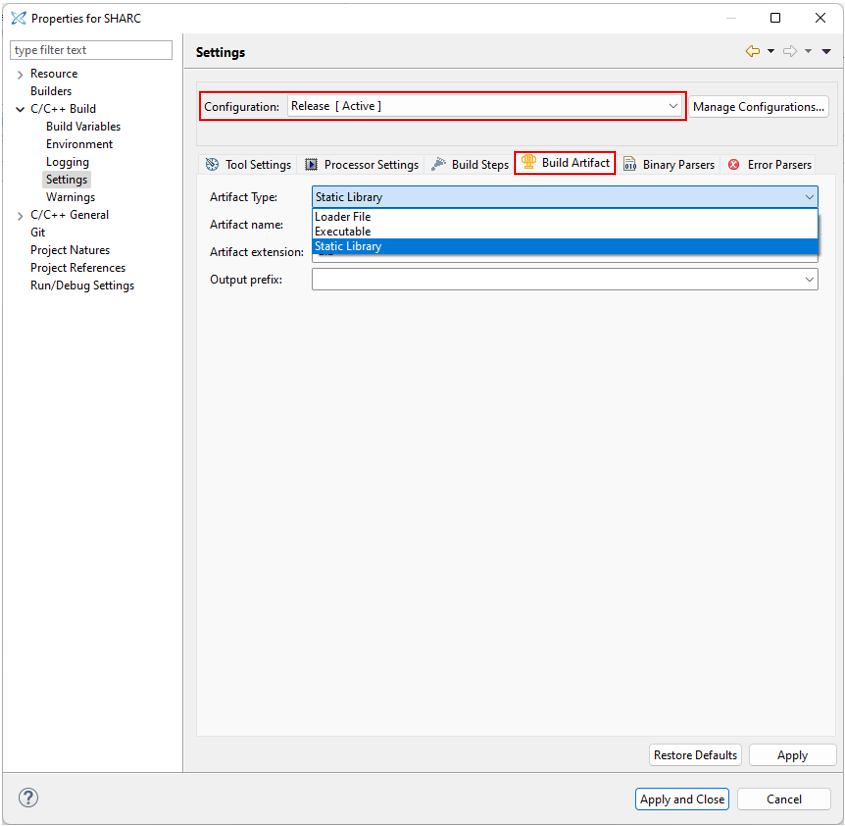845x826 pixels.
Task: Click the back navigation arrow icon
Action: click(752, 52)
